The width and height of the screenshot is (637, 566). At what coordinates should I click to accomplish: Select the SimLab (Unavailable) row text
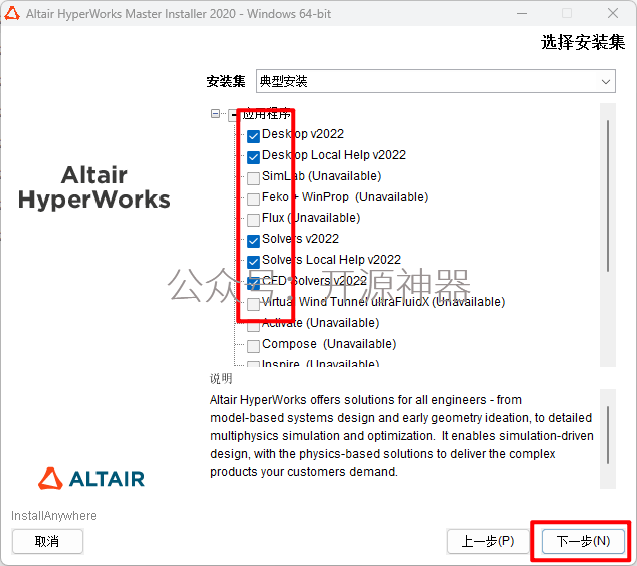321,176
